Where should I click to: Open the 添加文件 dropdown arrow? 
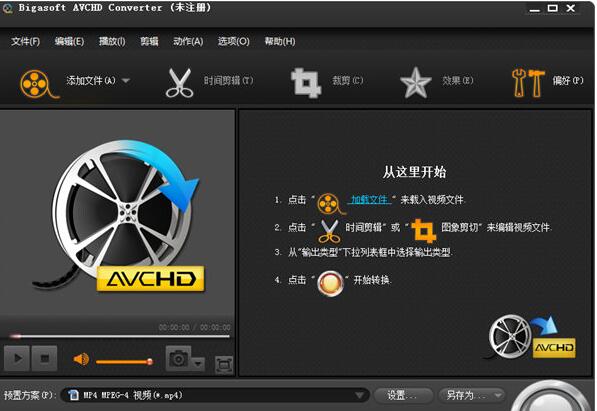pyautogui.click(x=126, y=81)
